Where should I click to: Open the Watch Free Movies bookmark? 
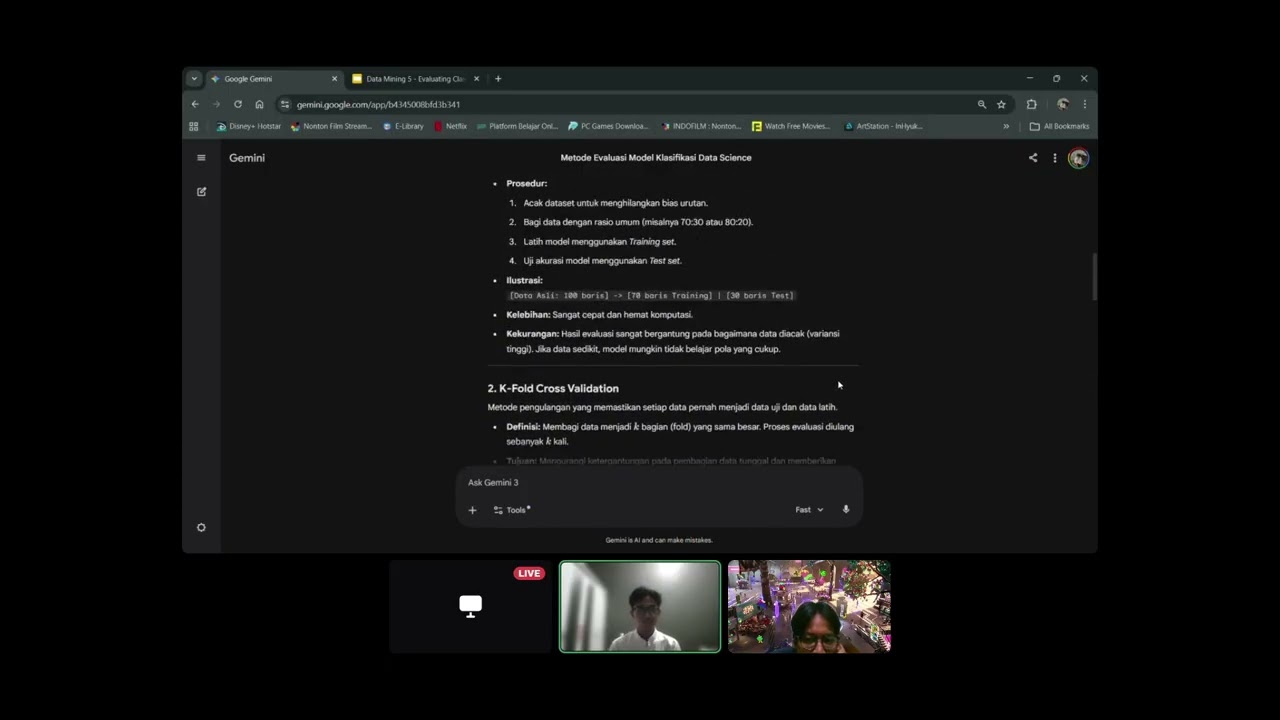[791, 126]
